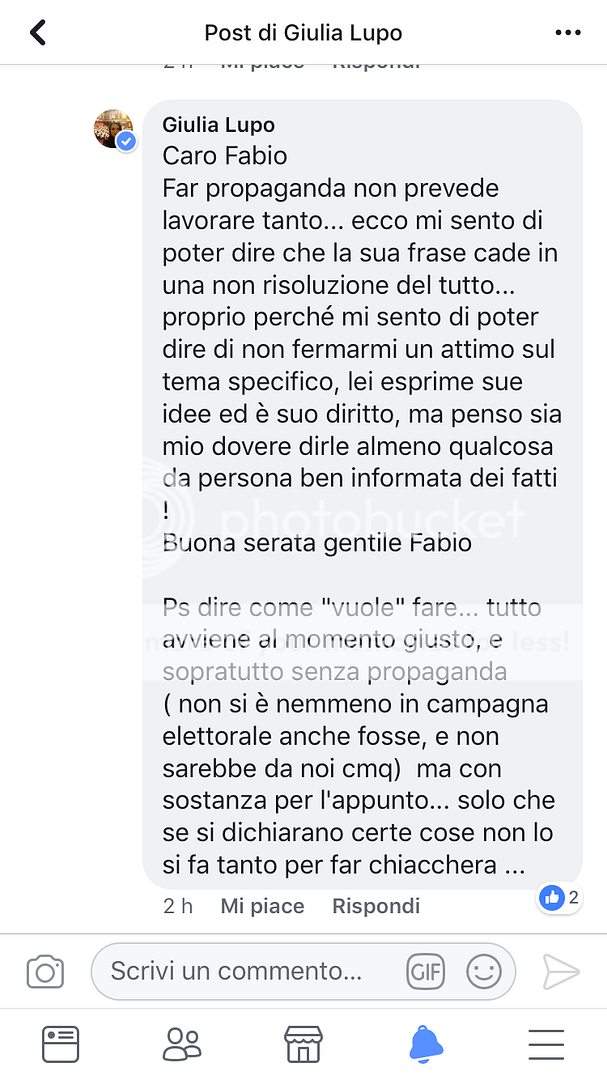
Task: Focus the "Scrivi un commento..." field
Action: coord(303,972)
